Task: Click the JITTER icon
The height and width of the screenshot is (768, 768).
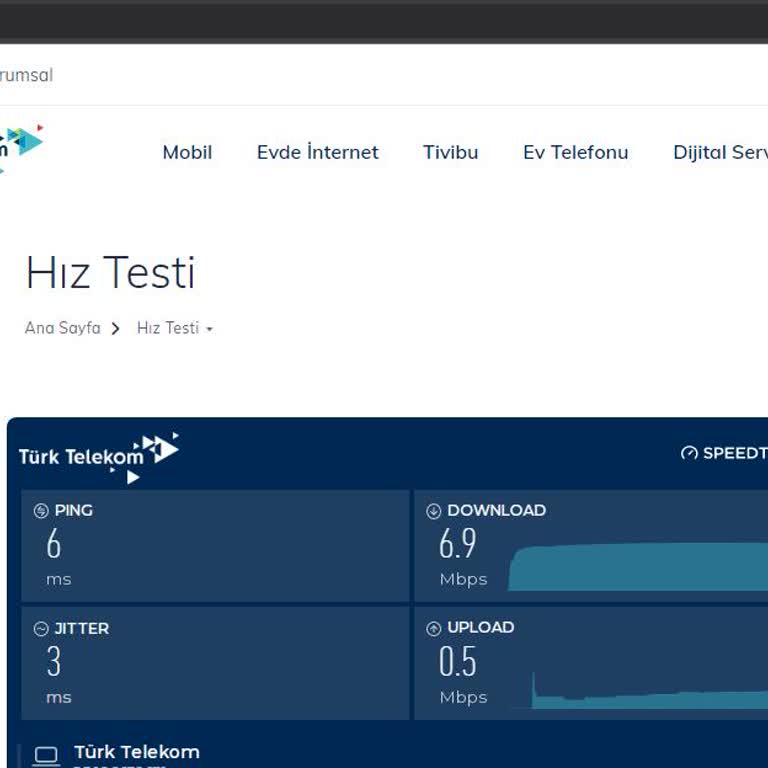Action: point(41,629)
